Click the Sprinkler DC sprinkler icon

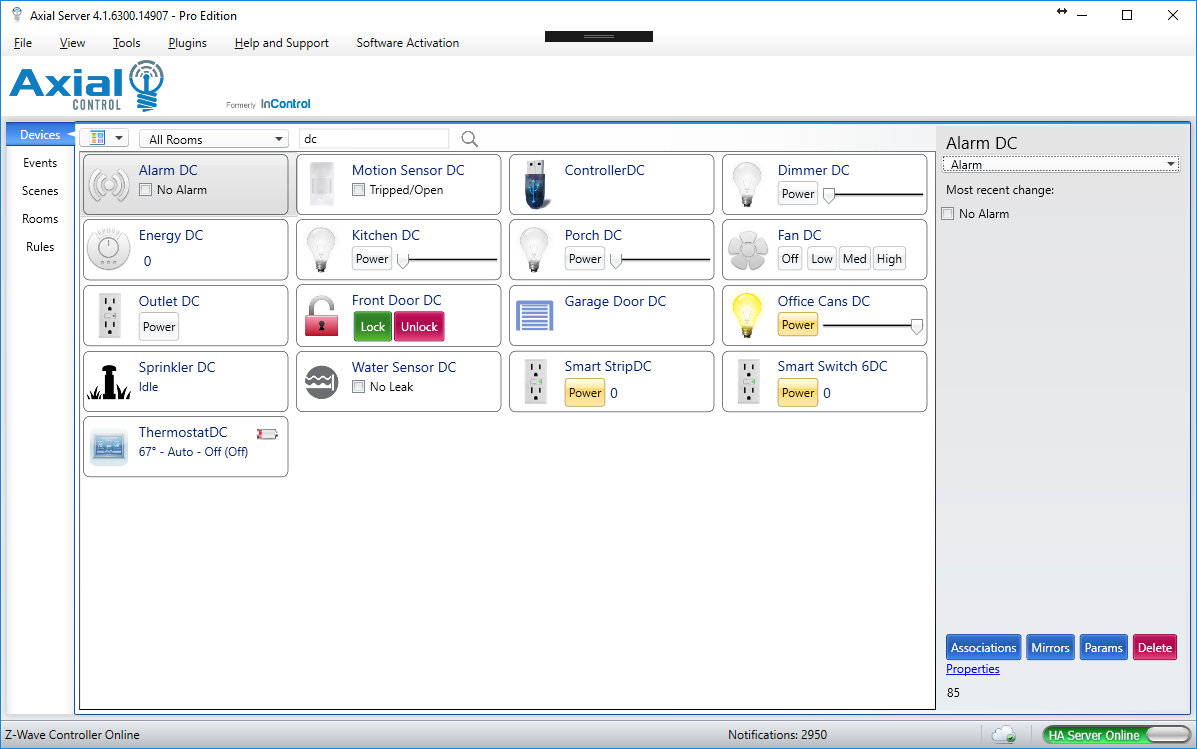108,381
